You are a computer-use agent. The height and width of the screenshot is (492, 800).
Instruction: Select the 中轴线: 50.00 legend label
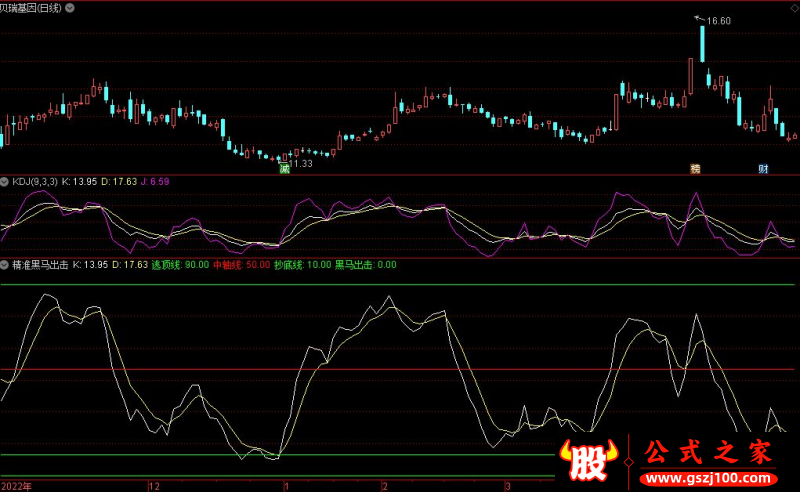(x=243, y=265)
